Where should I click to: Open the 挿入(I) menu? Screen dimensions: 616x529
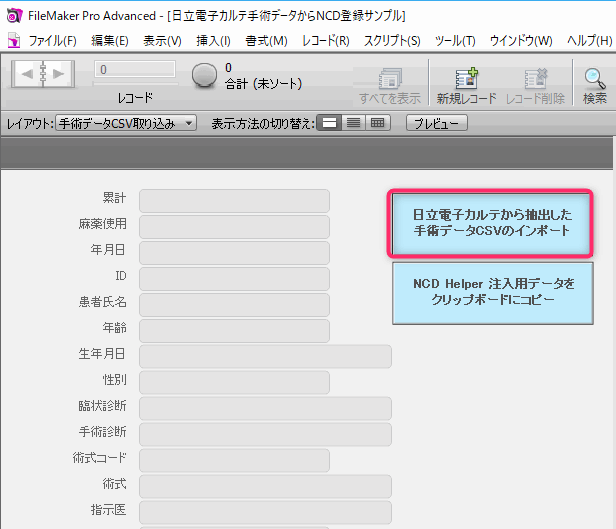pyautogui.click(x=213, y=40)
